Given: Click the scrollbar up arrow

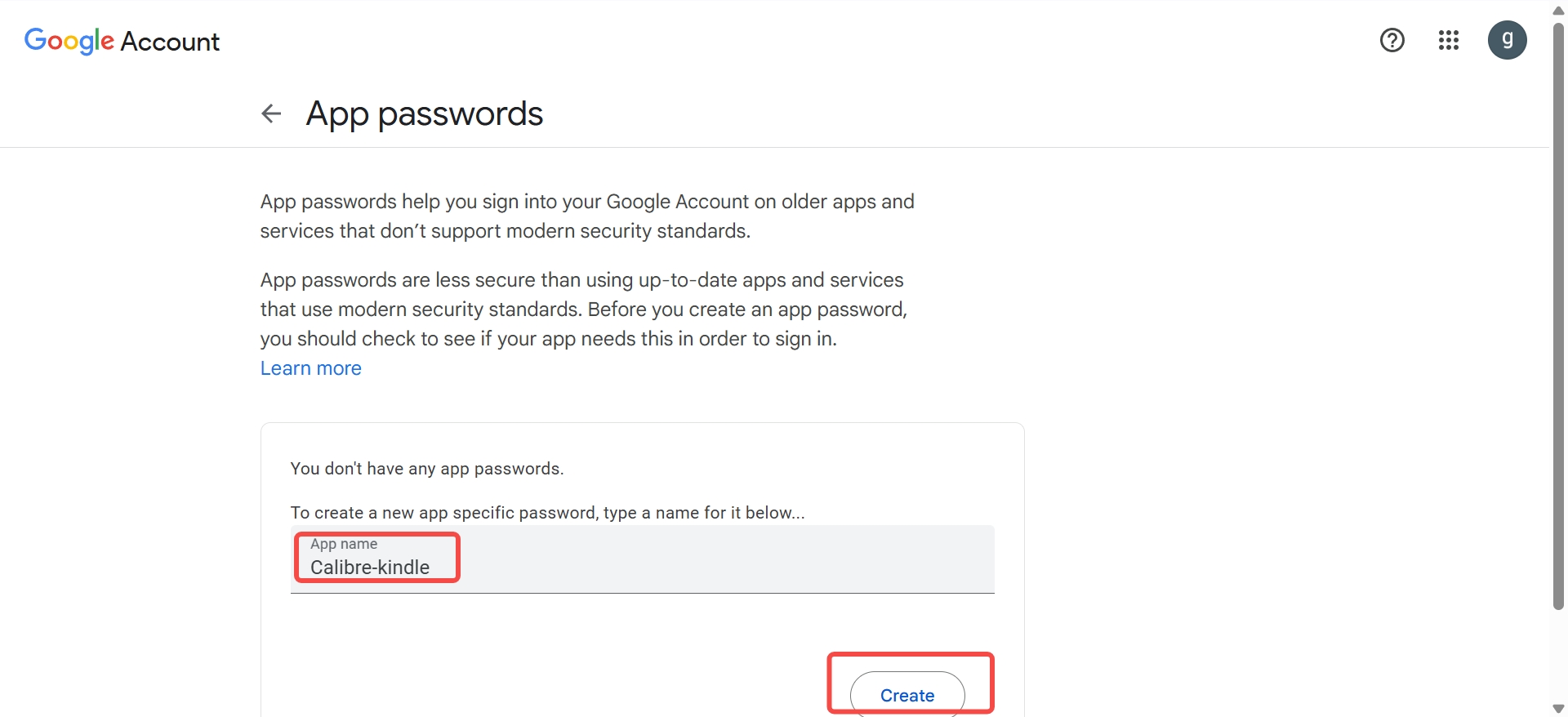Looking at the screenshot, I should 1558,10.
